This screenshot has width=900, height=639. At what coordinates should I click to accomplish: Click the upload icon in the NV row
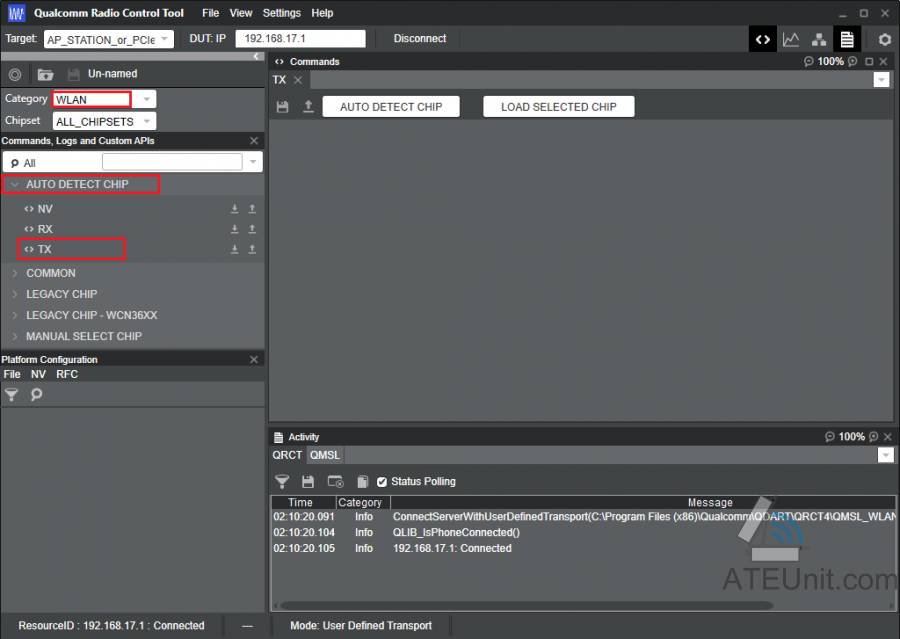click(x=252, y=209)
